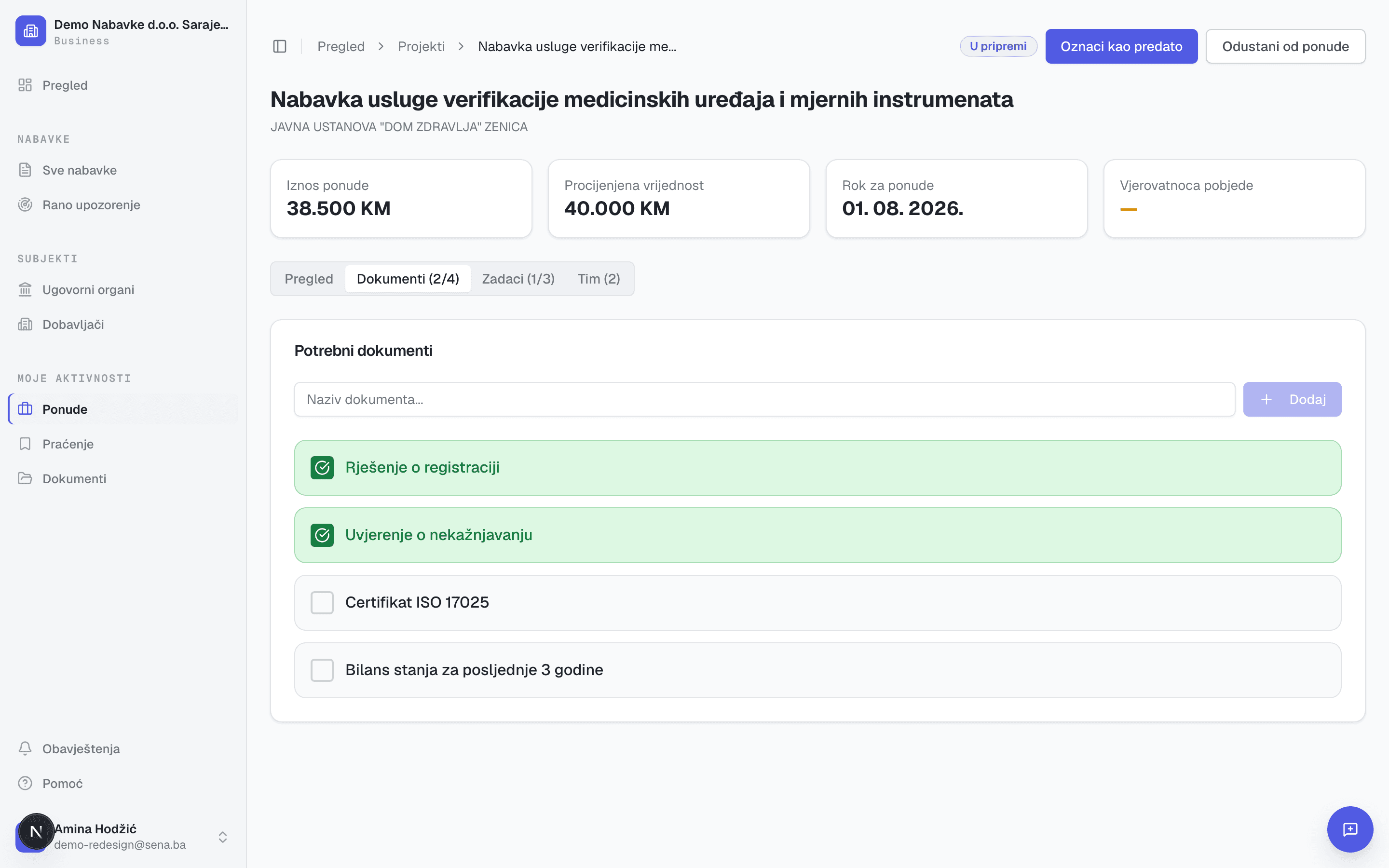The width and height of the screenshot is (1389, 868).
Task: Click the Rješenje o registraciji label
Action: click(x=422, y=468)
